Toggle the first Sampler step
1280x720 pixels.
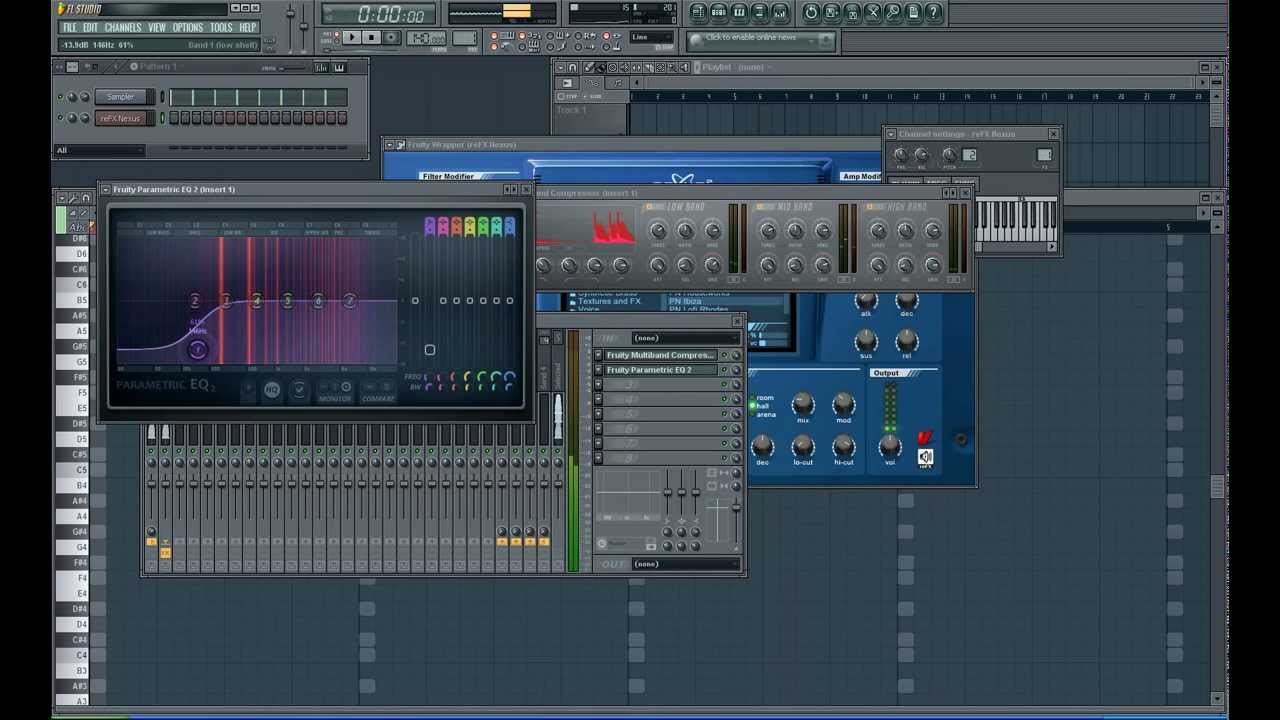pyautogui.click(x=175, y=97)
